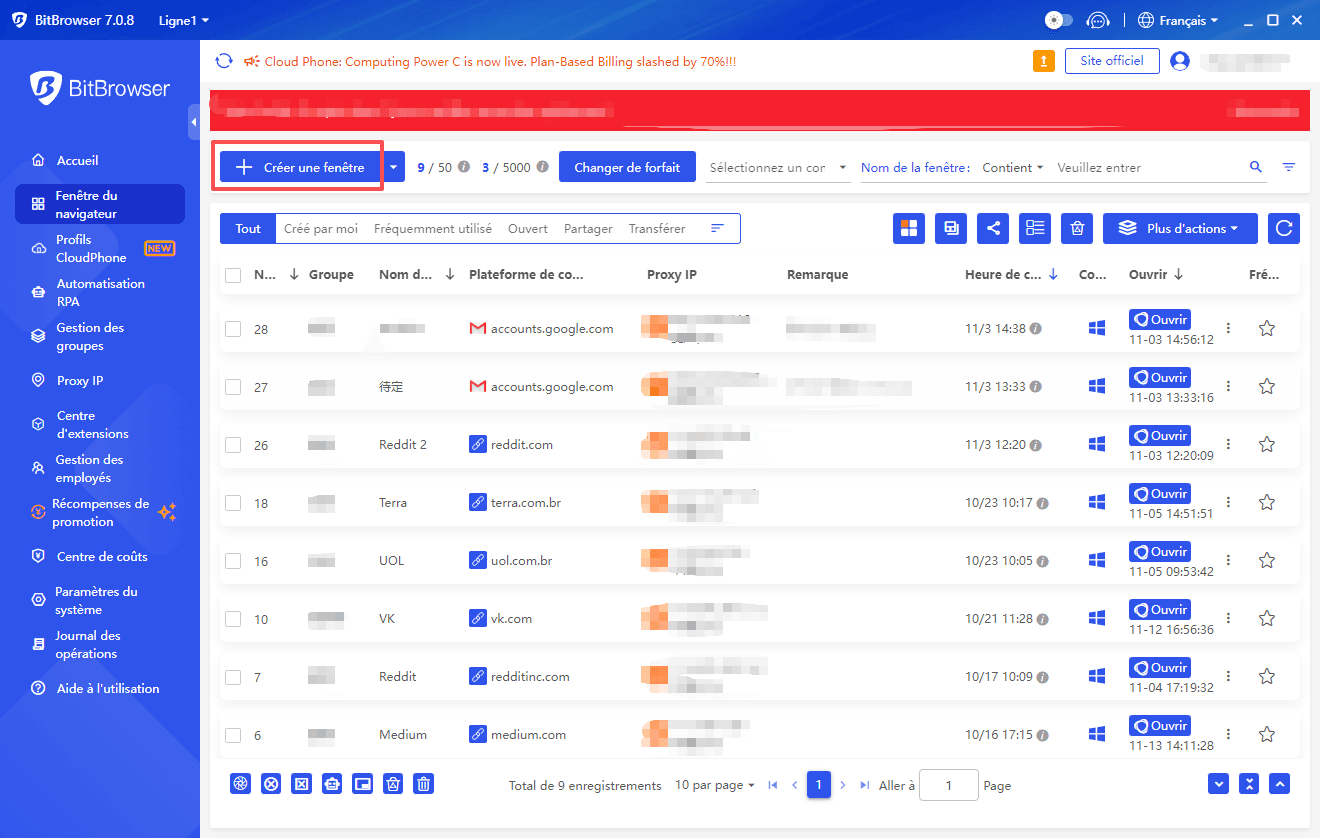Refresh the window list with the circular arrow icon
Viewport: 1320px width, 838px height.
[x=1284, y=228]
